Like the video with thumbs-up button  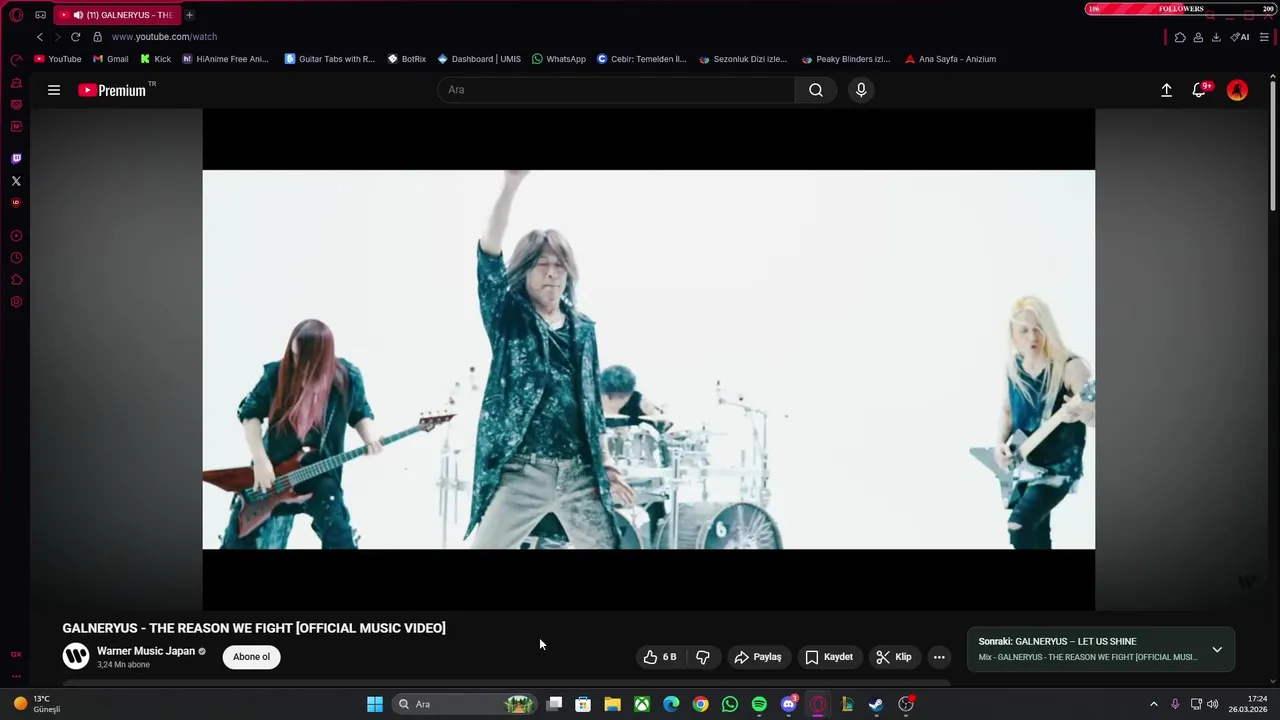[x=660, y=657]
